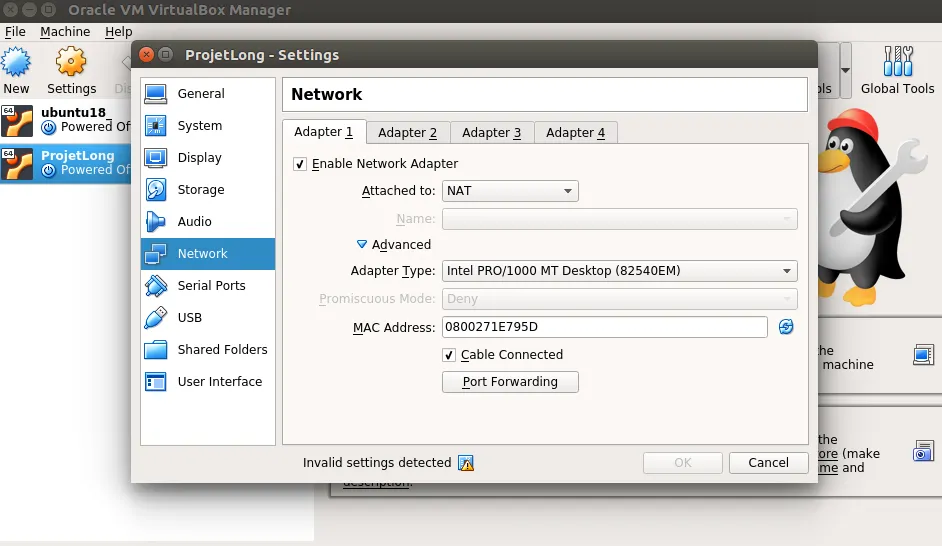Click New in the VirtualBox Manager toolbar
This screenshot has width=942, height=546.
(x=16, y=71)
